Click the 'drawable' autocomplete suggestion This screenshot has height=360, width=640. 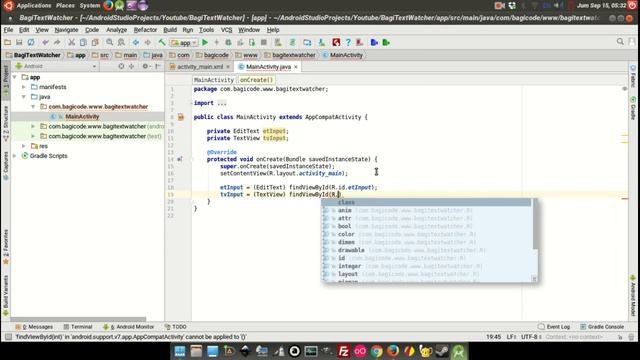coord(428,250)
